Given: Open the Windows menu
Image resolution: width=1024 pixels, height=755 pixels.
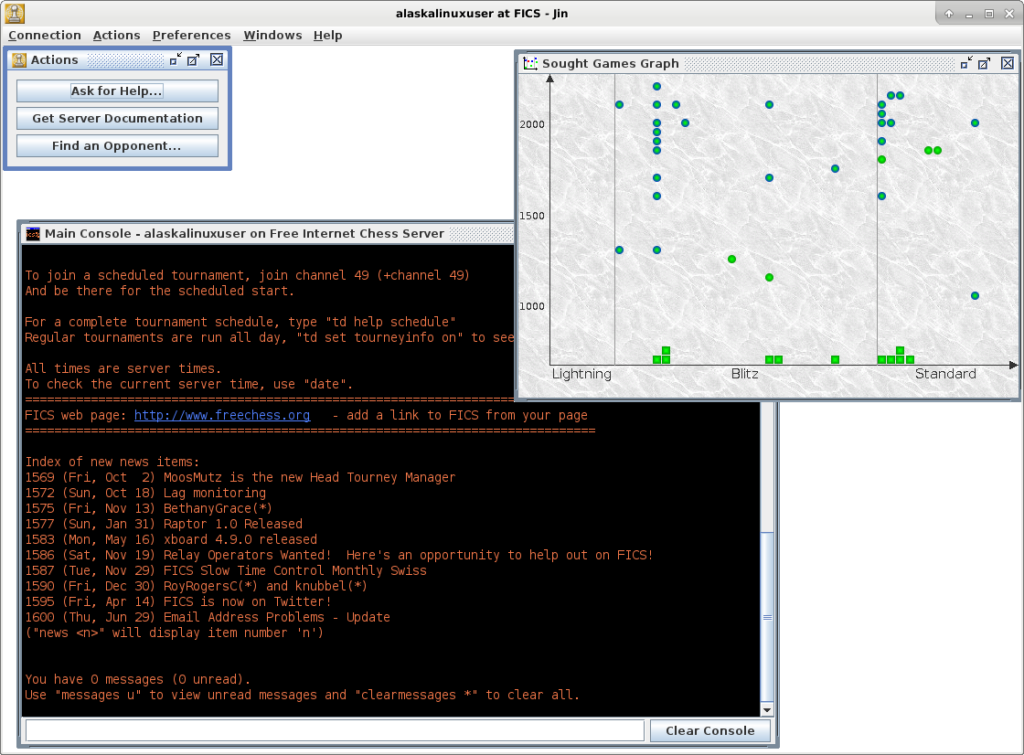Looking at the screenshot, I should tap(272, 35).
